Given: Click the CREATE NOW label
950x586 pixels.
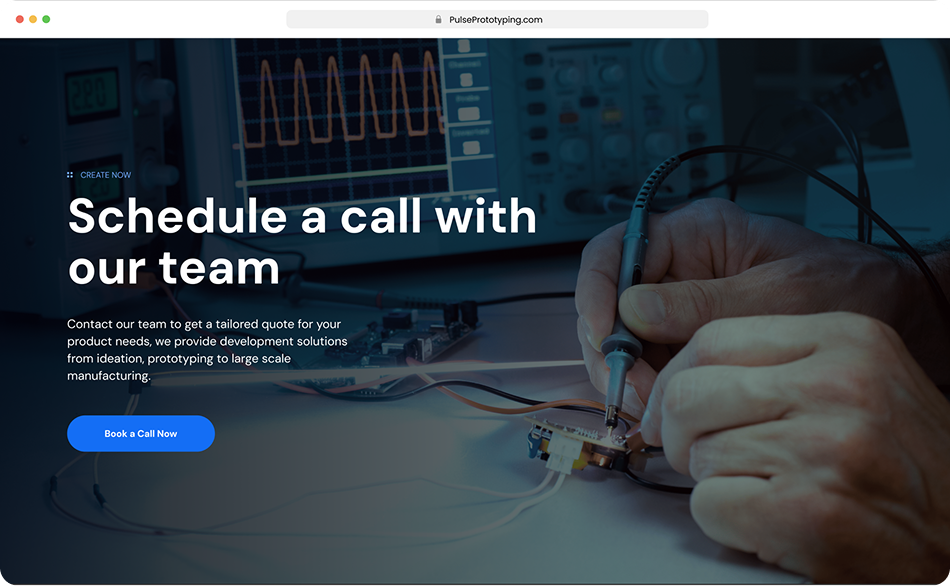Looking at the screenshot, I should [x=105, y=175].
